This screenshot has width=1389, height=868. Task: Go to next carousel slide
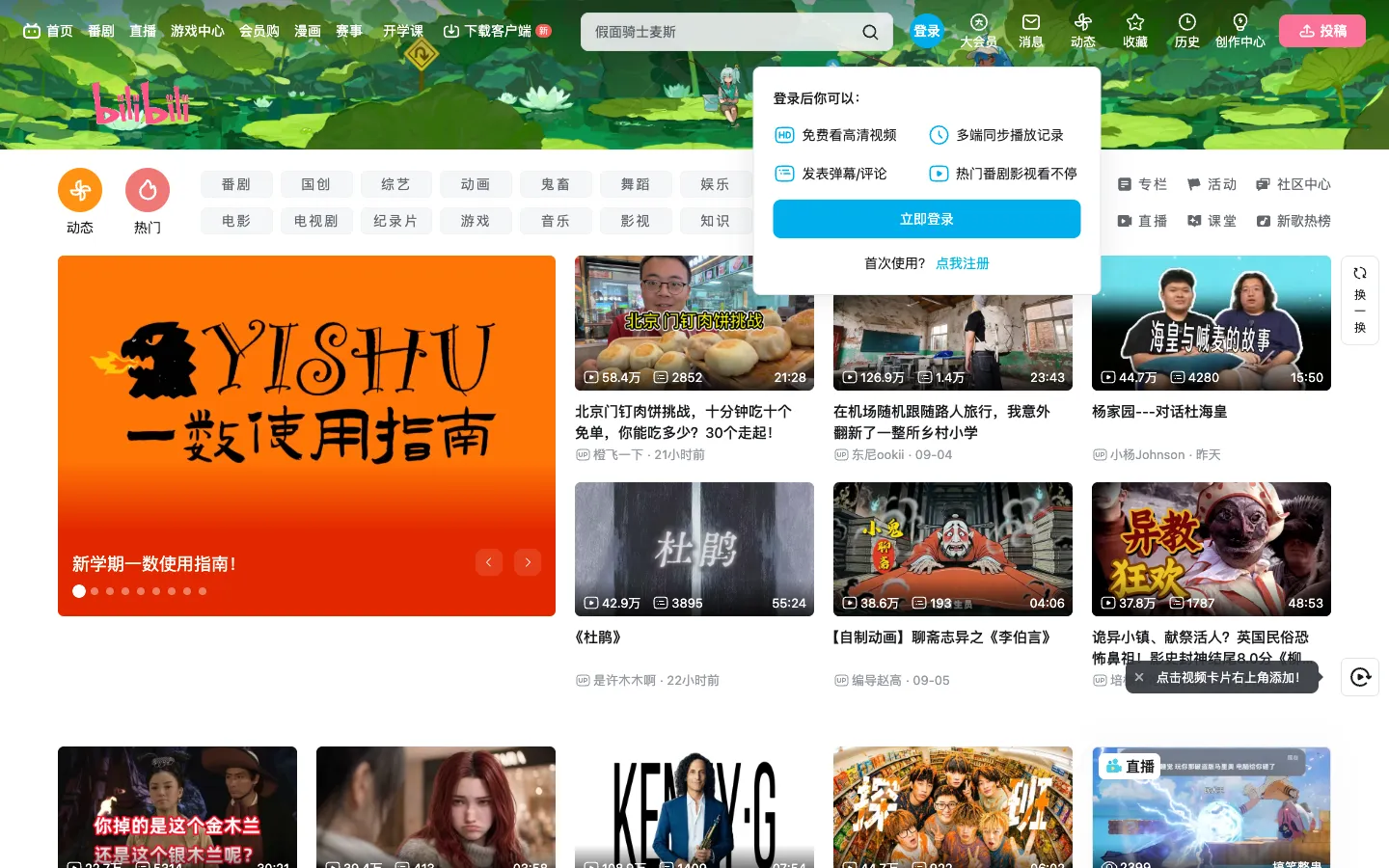point(528,562)
